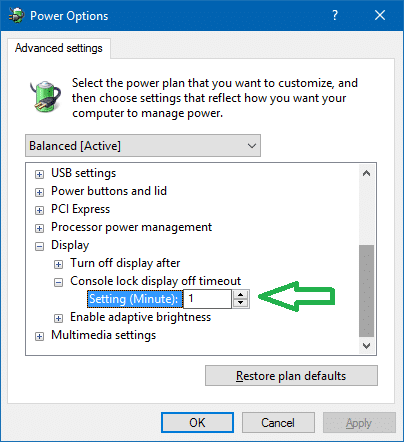Click the Cancel button
This screenshot has width=404, height=442.
coord(278,423)
